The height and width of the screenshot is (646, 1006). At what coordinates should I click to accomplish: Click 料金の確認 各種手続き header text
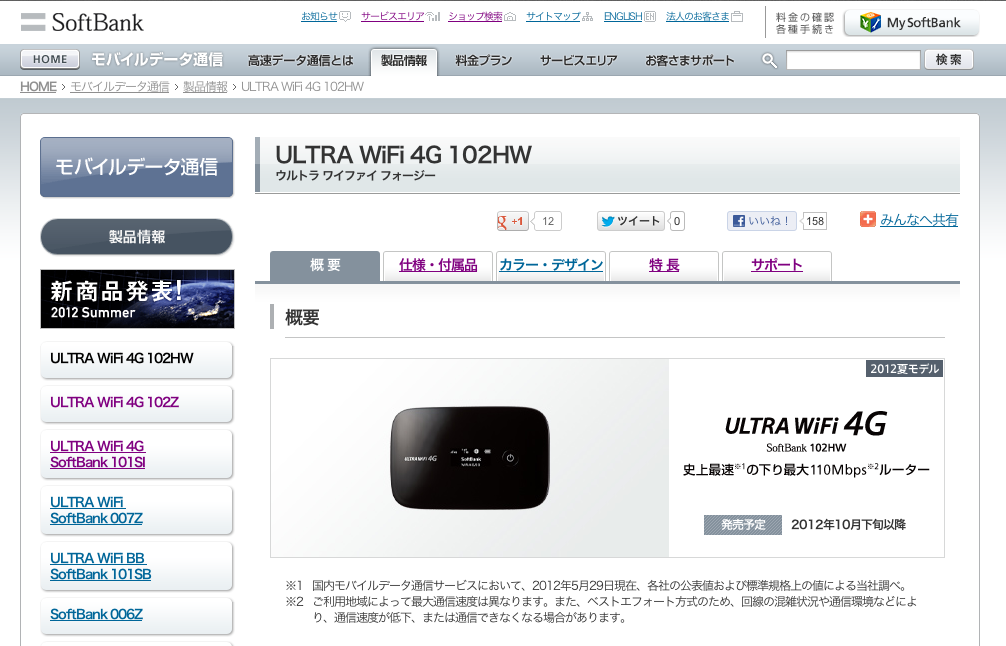click(805, 23)
